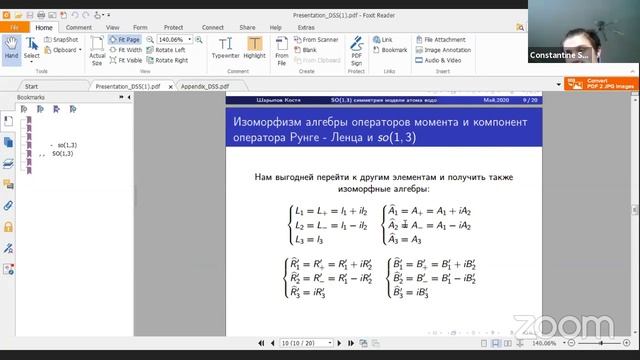Switch to the View ribbon tab
640x360 pixels.
tap(113, 27)
